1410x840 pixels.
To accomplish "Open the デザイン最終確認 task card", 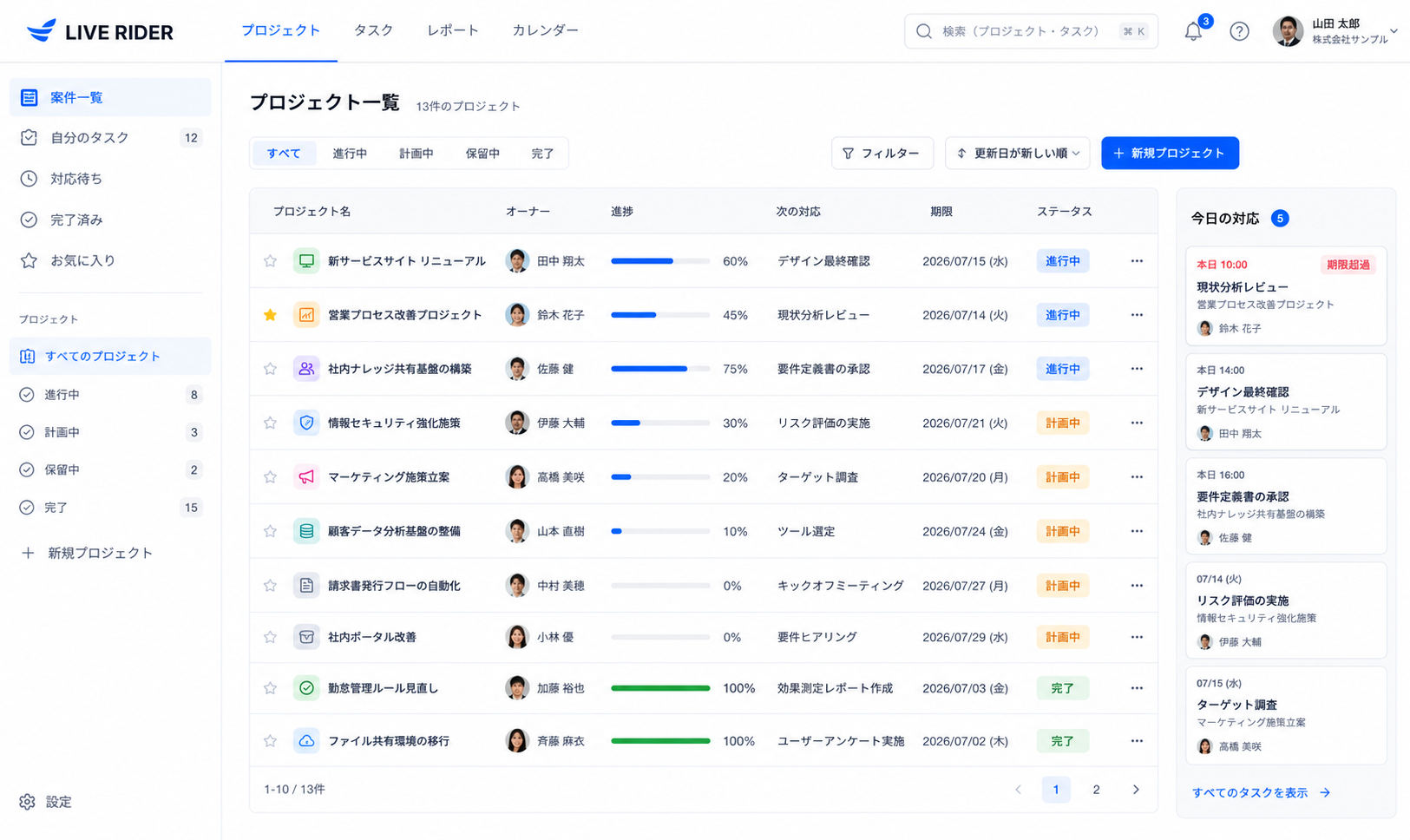I will pos(1286,401).
